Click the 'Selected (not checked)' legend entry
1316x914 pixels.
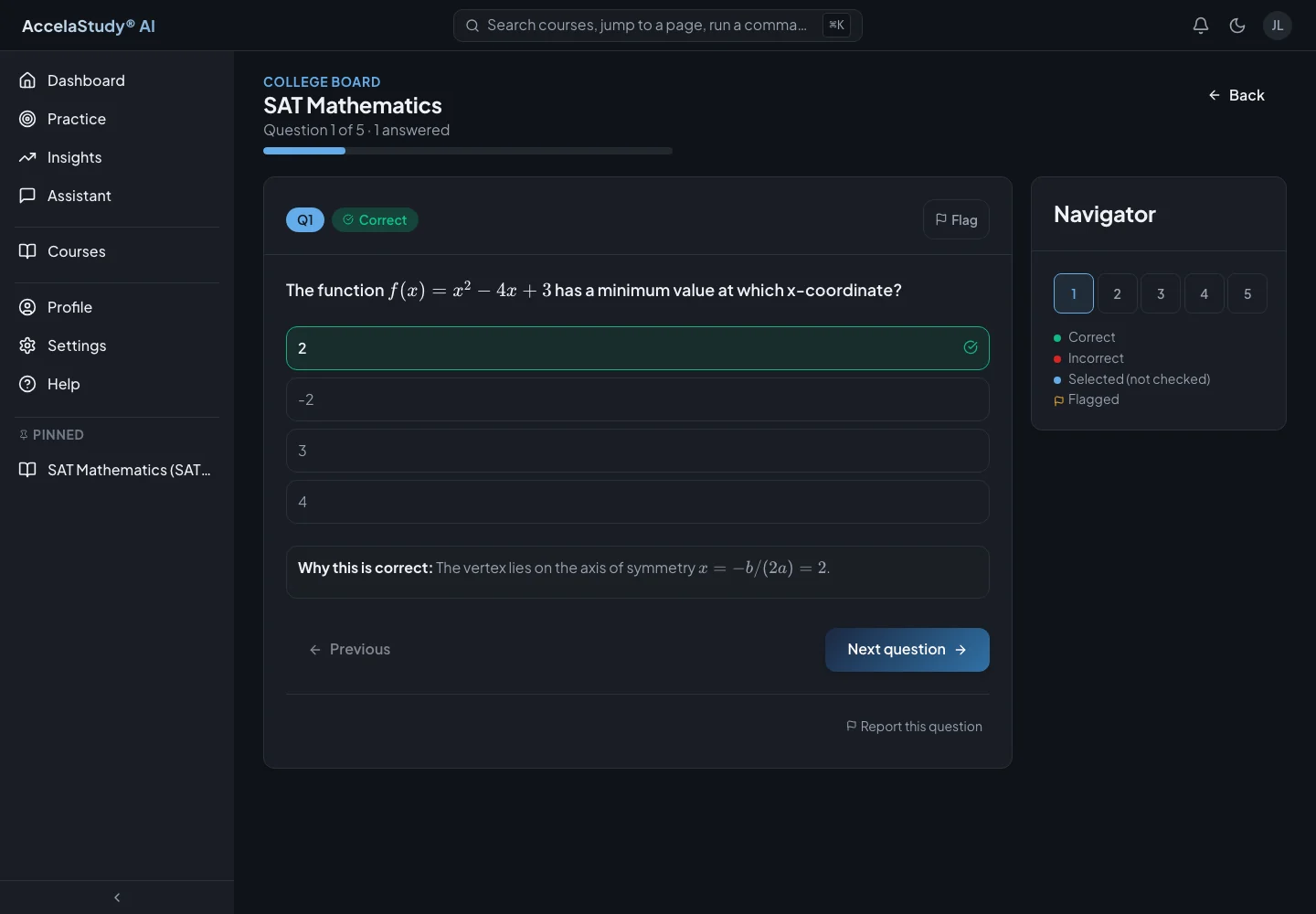1132,379
